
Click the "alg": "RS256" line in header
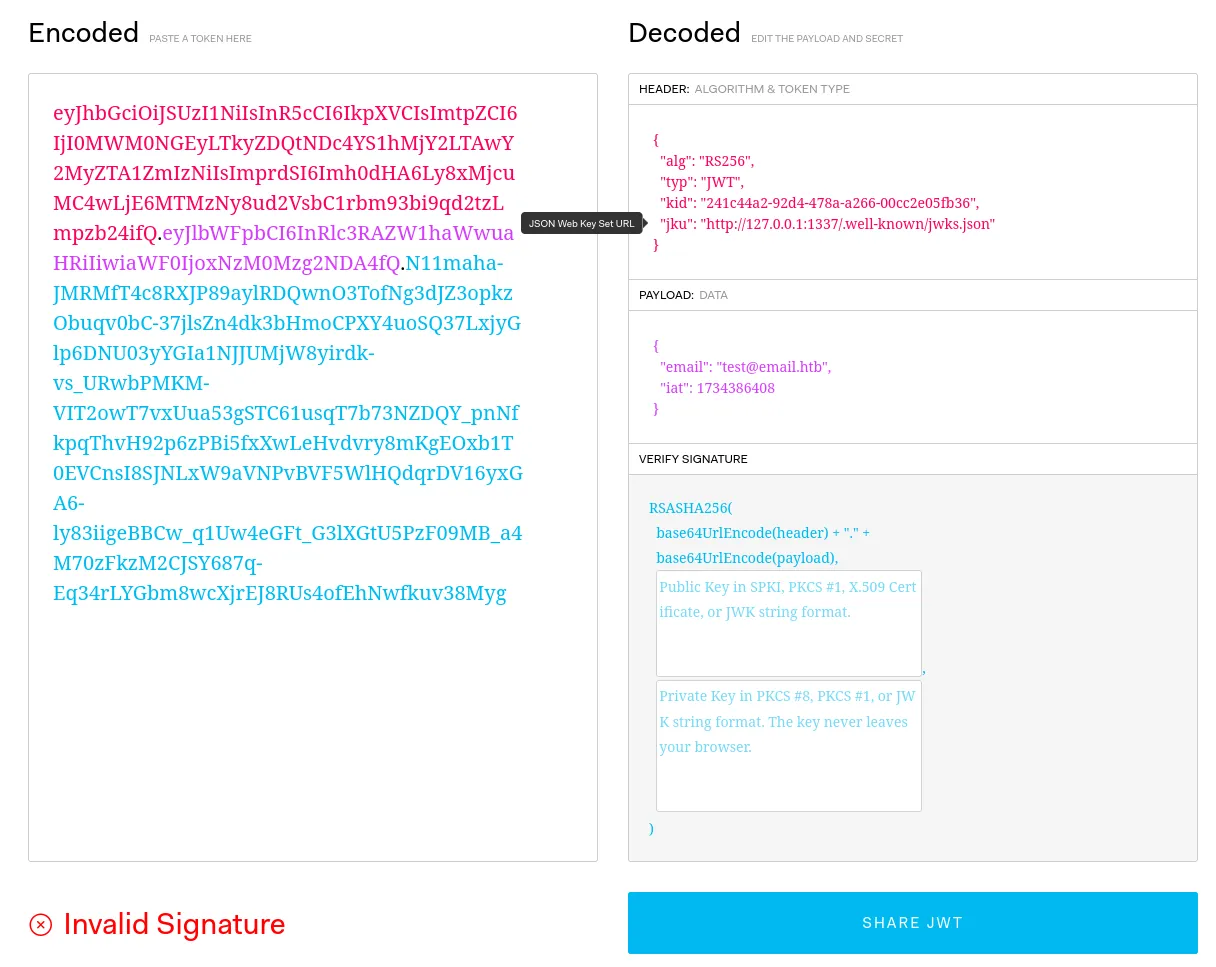[707, 161]
